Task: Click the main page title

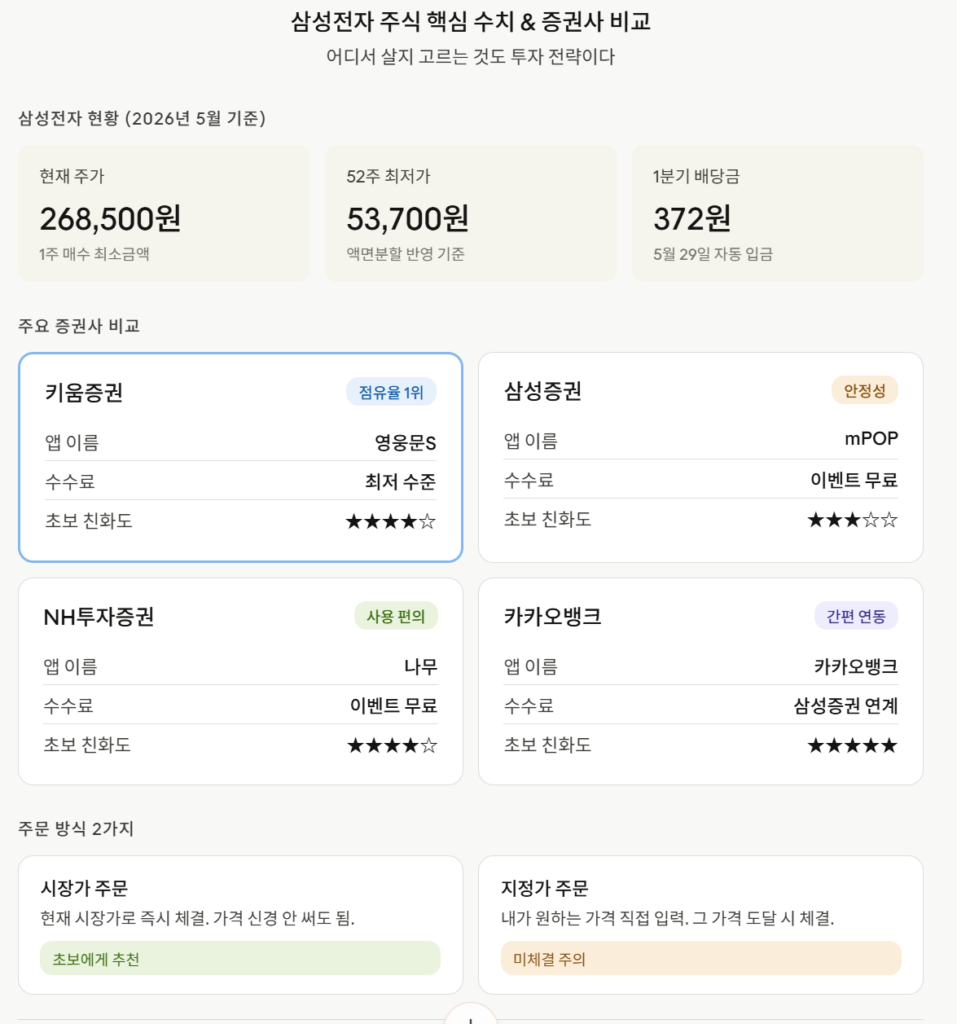Action: (x=470, y=22)
